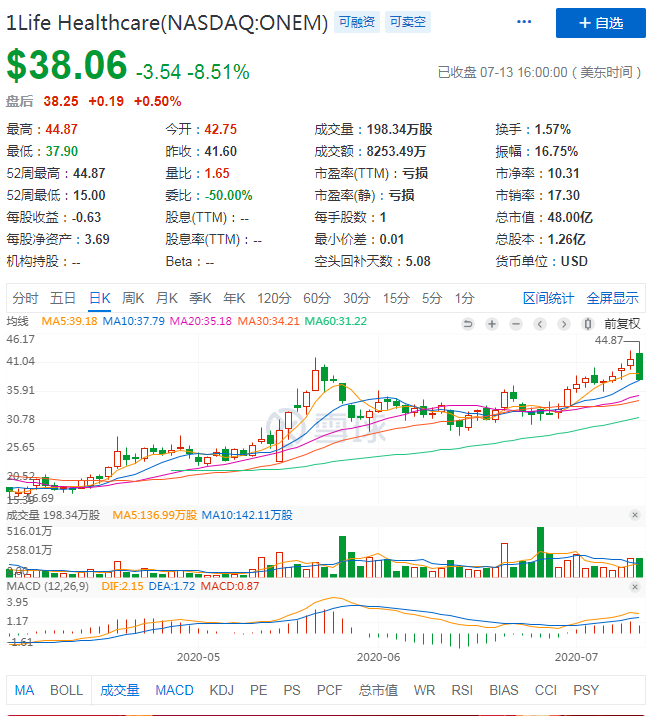Open the 前复权 adjustment dropdown
The width and height of the screenshot is (661, 716).
click(x=622, y=324)
